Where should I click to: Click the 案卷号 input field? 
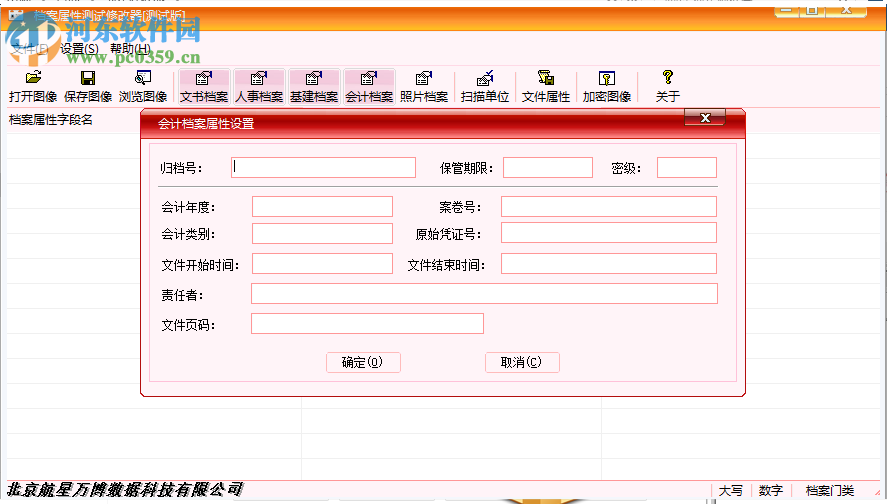point(609,206)
